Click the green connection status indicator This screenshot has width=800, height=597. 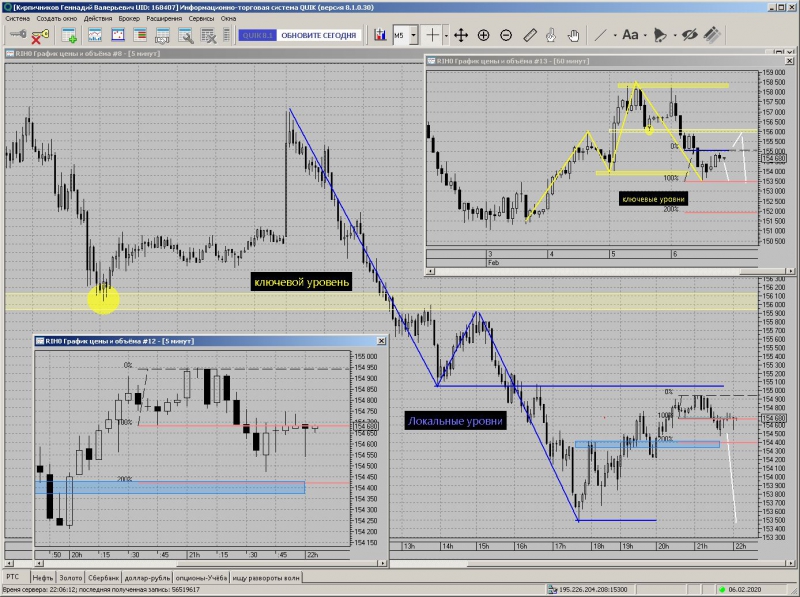722,589
